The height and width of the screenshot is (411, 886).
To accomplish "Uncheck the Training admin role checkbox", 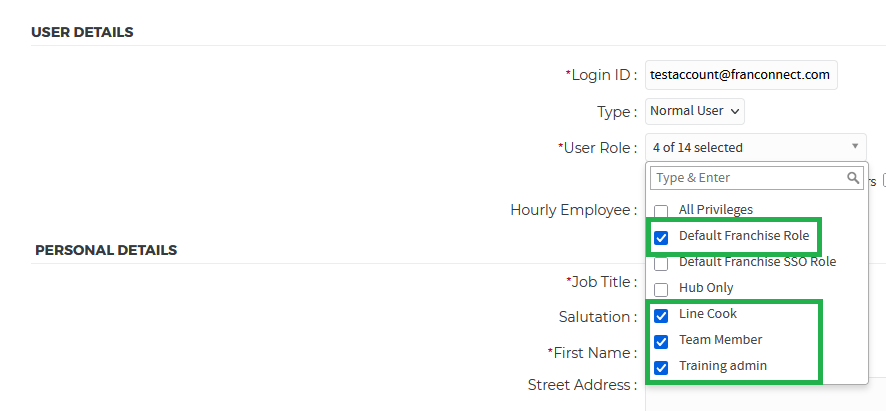I will (x=661, y=367).
